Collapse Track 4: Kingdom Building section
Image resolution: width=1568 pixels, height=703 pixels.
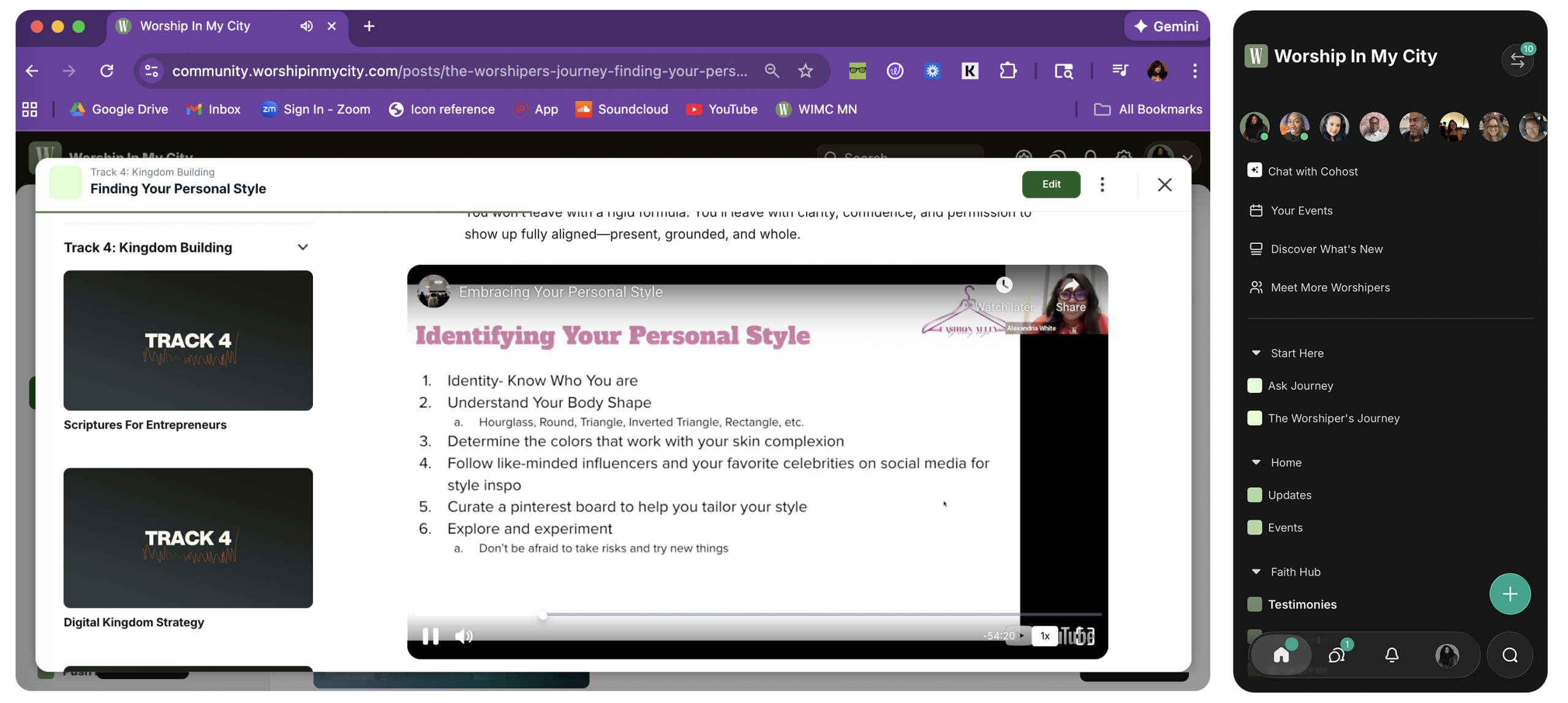(303, 247)
